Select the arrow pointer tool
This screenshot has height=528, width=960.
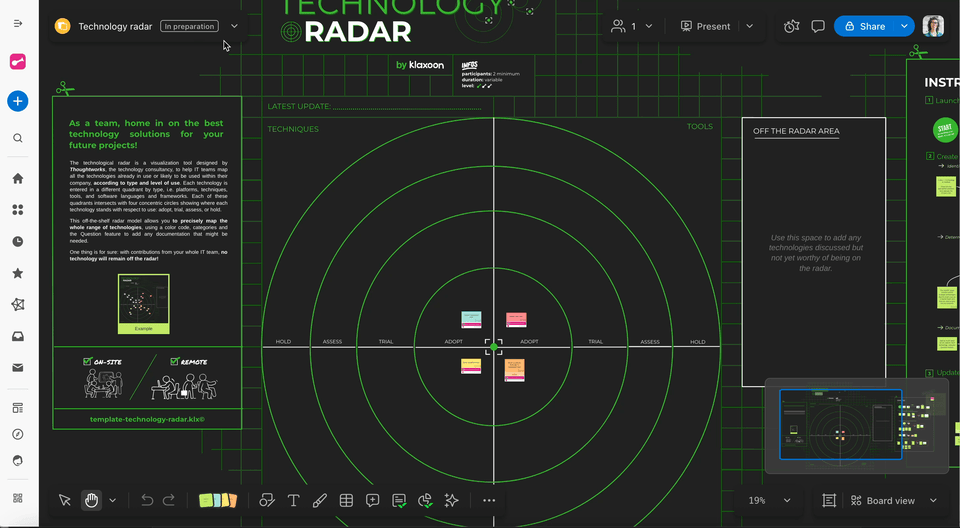tap(65, 500)
